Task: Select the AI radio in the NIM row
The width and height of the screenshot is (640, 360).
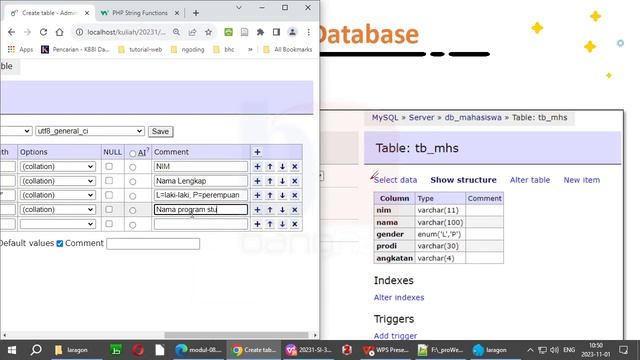Action: click(x=133, y=167)
